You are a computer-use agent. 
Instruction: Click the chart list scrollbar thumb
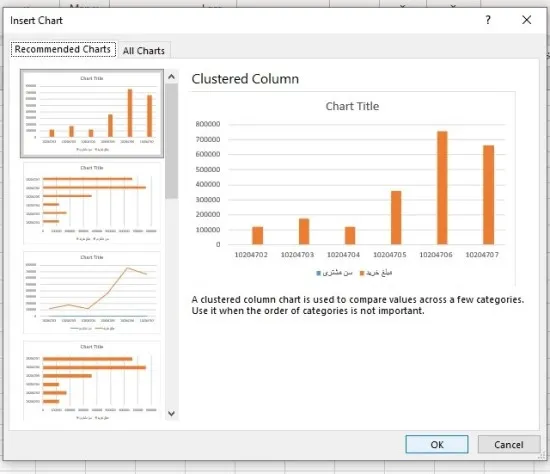coord(172,141)
